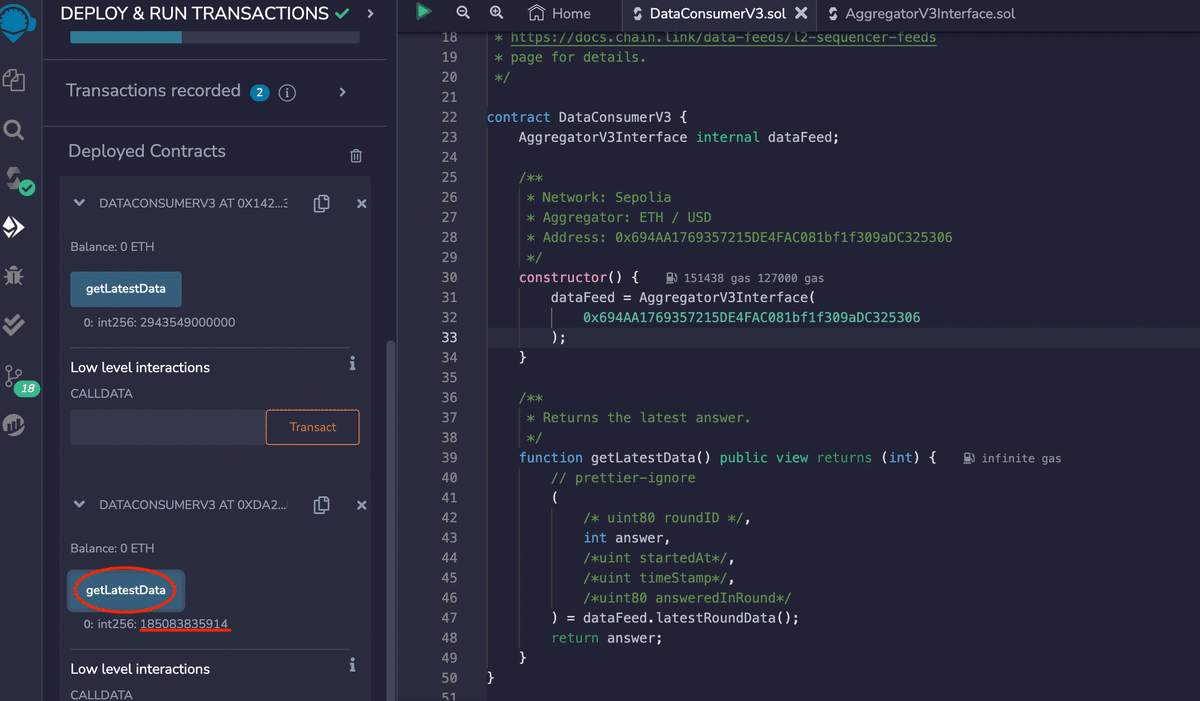Click the Returns the latest answer comment
Image resolution: width=1200 pixels, height=701 pixels.
[x=639, y=417]
